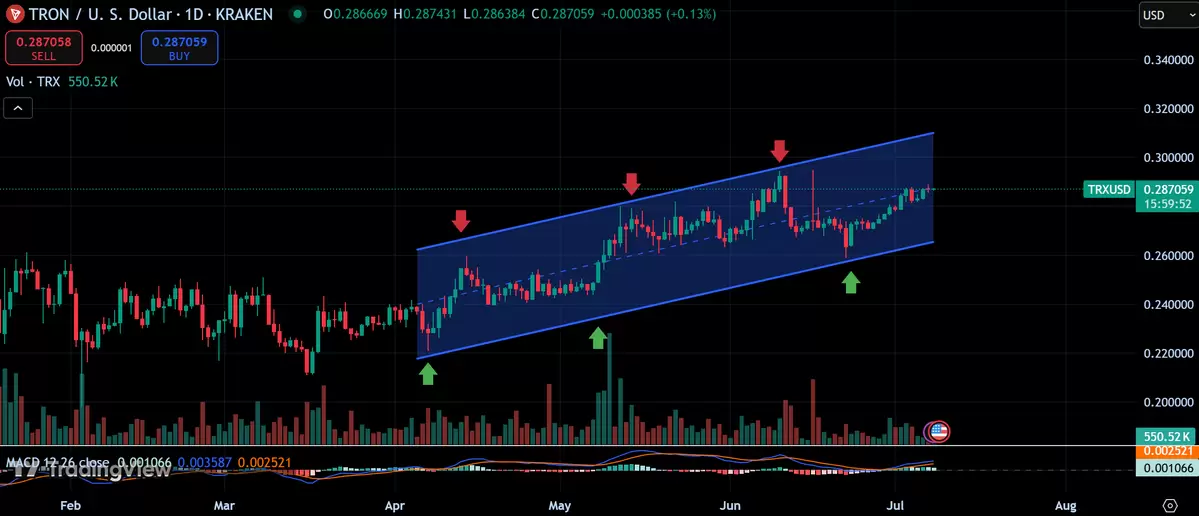Click the Jul label on time axis
The height and width of the screenshot is (516, 1199).
pos(895,505)
